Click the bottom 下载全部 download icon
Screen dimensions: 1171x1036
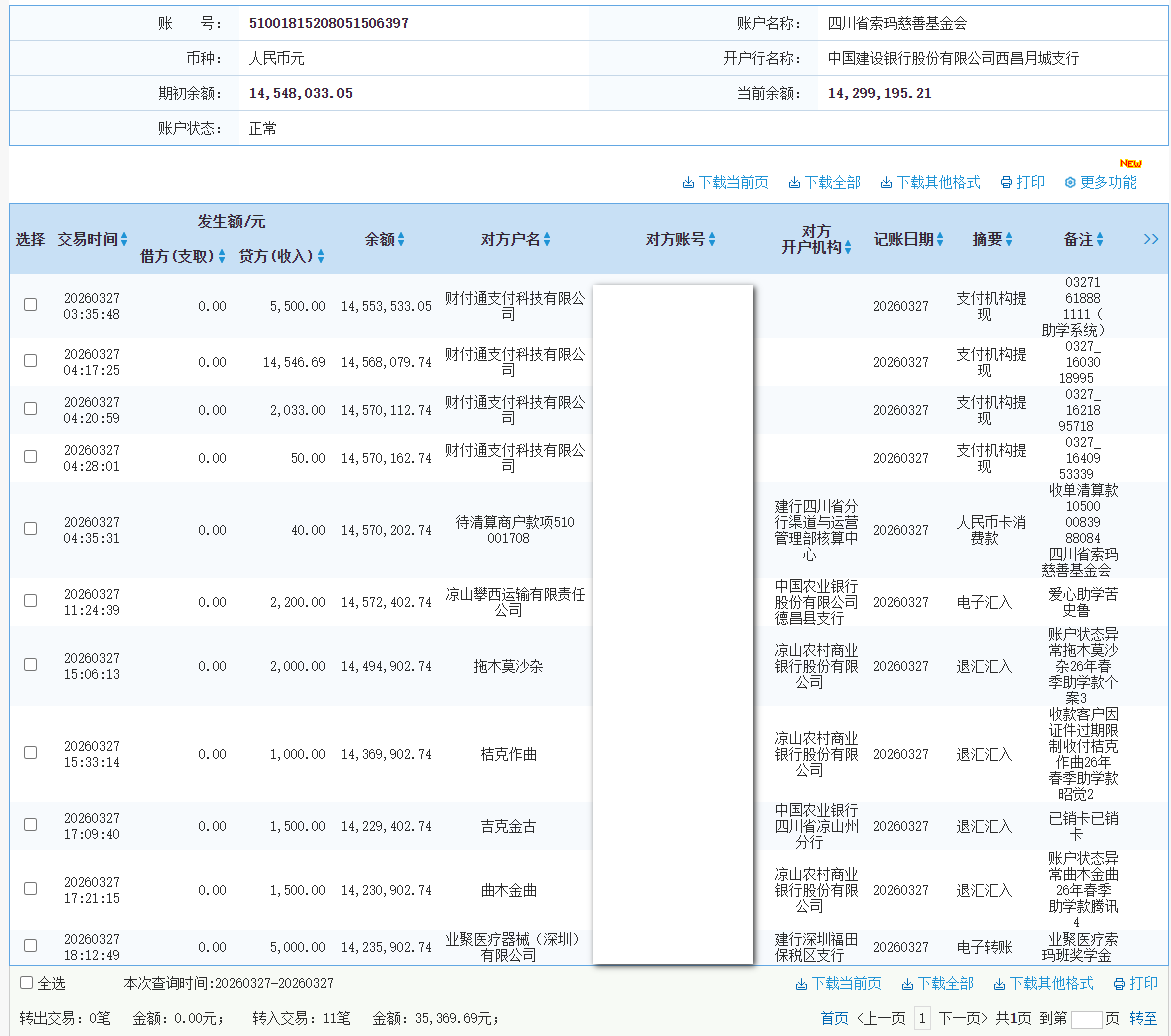907,984
